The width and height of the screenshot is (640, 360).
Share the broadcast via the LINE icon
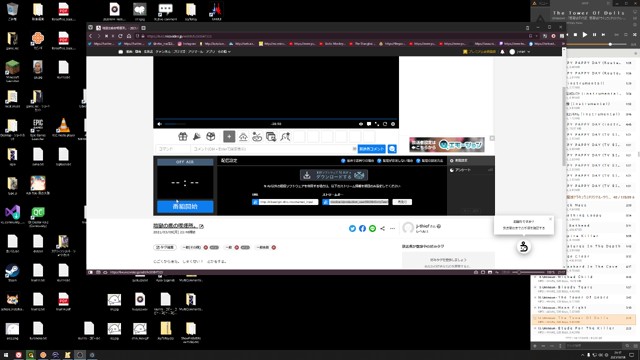[372, 229]
